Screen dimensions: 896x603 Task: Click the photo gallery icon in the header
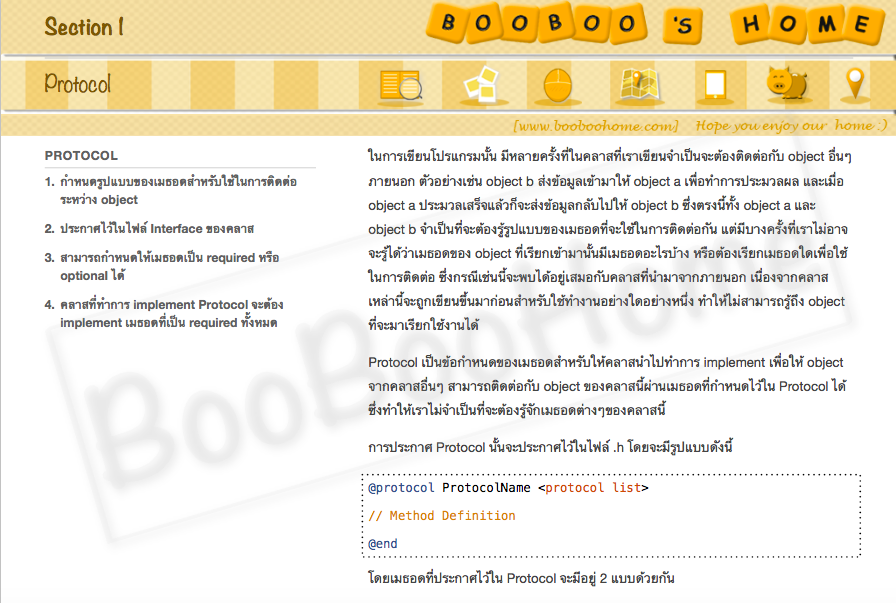click(x=481, y=85)
